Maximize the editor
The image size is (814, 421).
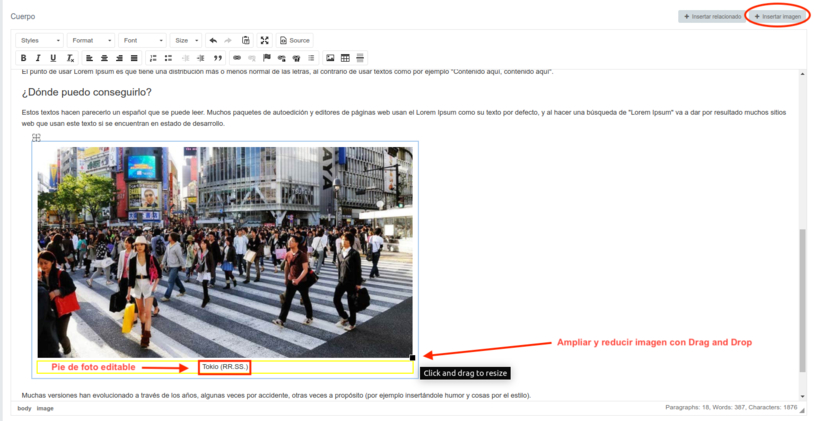point(265,40)
